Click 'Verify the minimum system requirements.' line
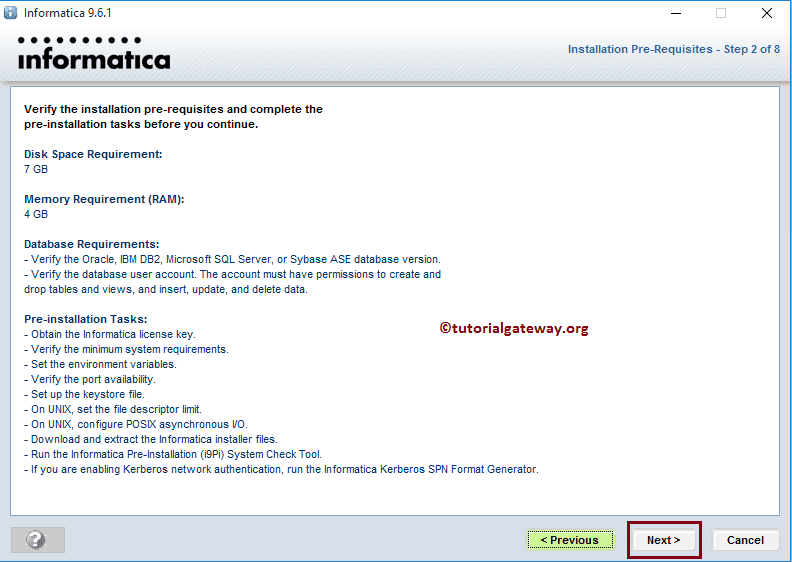Viewport: 792px width, 562px height. point(126,349)
